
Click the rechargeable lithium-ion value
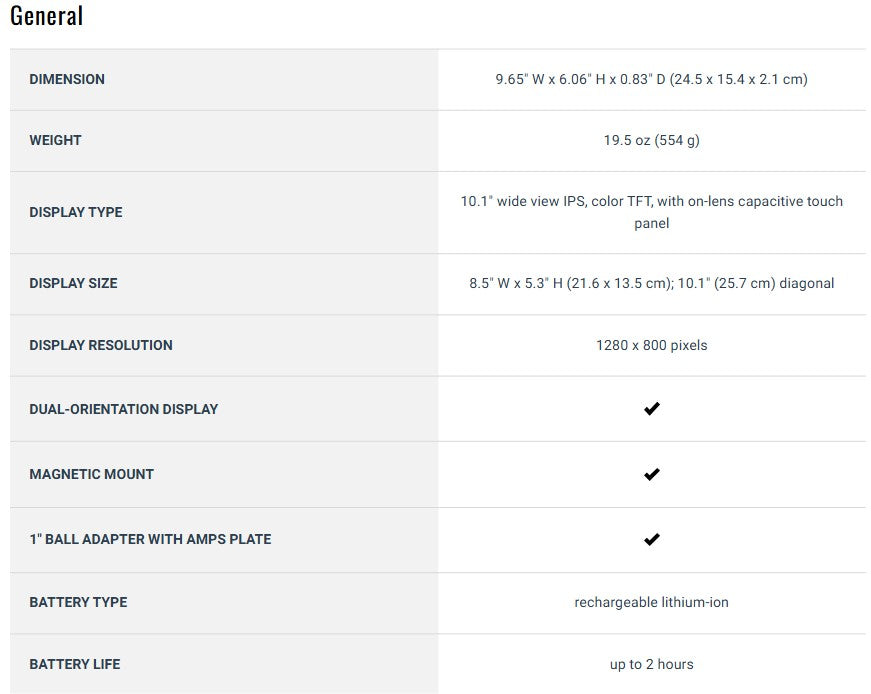click(x=651, y=602)
